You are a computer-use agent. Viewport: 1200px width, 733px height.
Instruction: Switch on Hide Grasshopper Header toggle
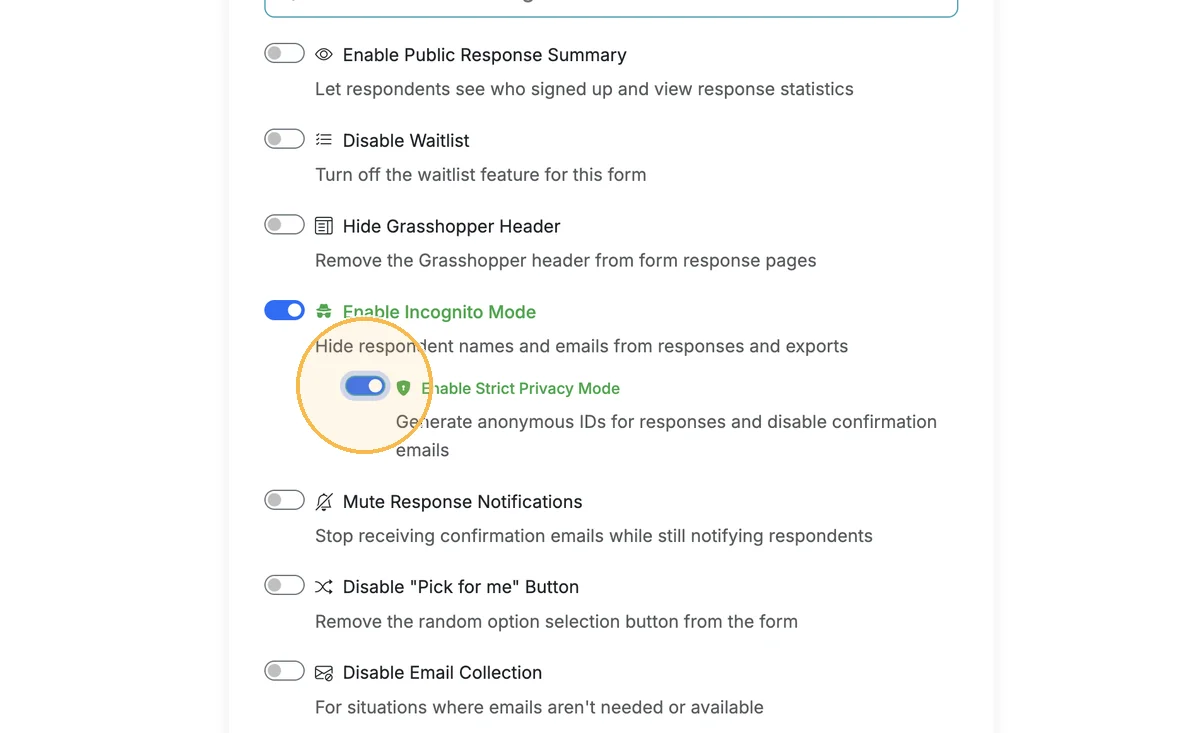point(284,225)
